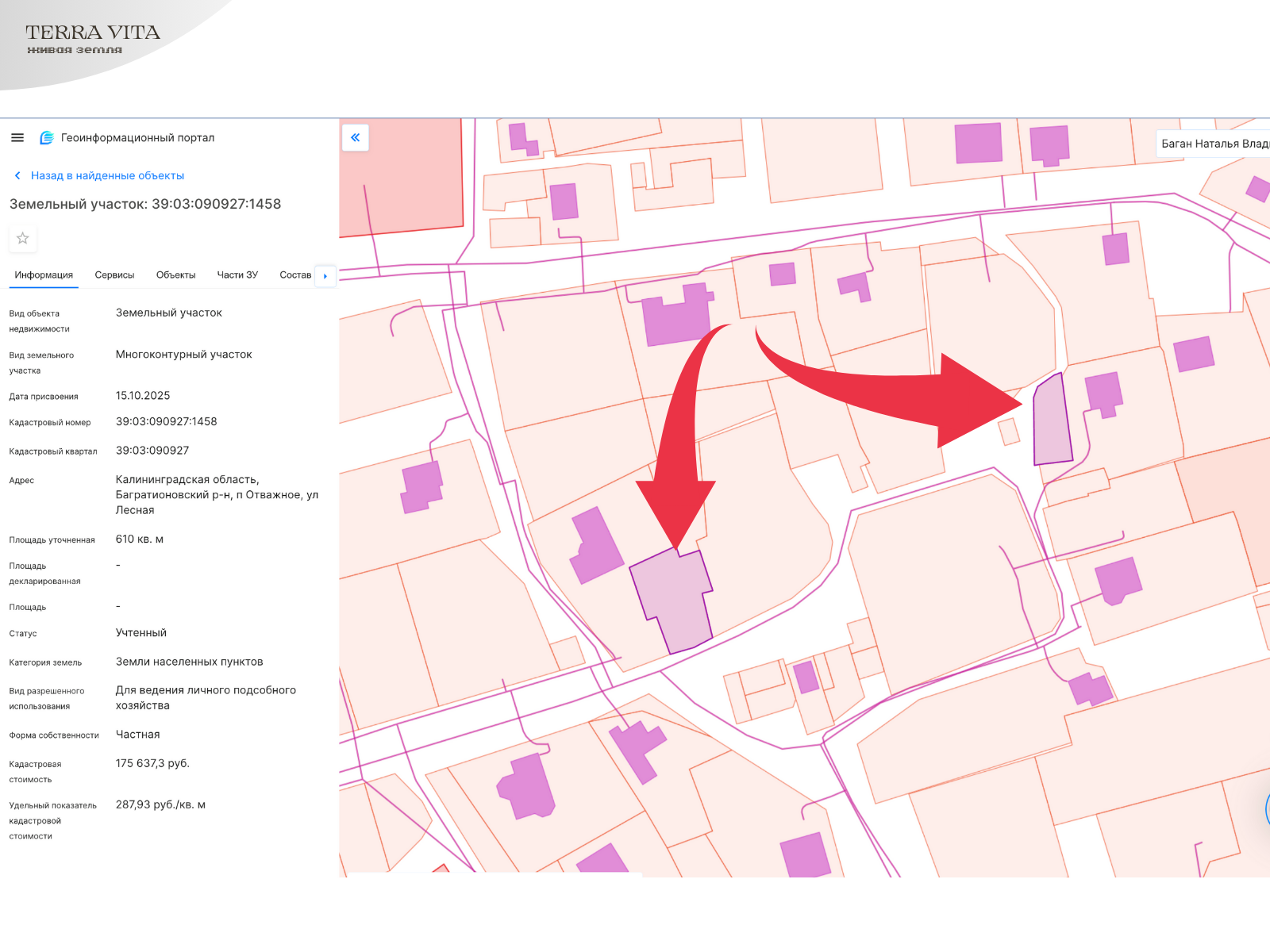
Task: Click the blue circular button at right map edge
Action: coord(1267,809)
